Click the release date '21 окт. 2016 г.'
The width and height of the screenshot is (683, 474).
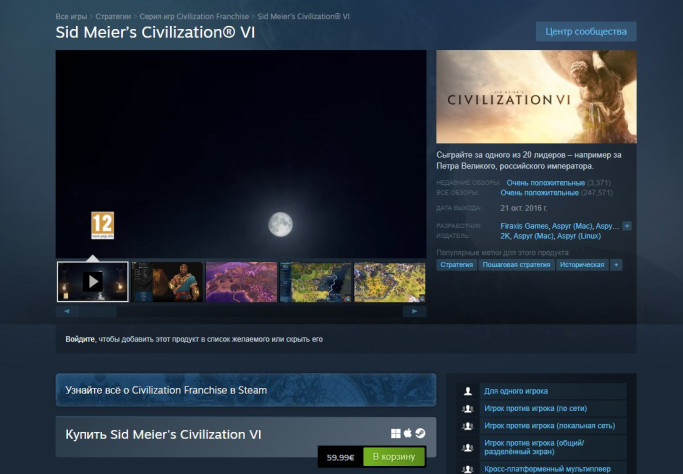524,208
